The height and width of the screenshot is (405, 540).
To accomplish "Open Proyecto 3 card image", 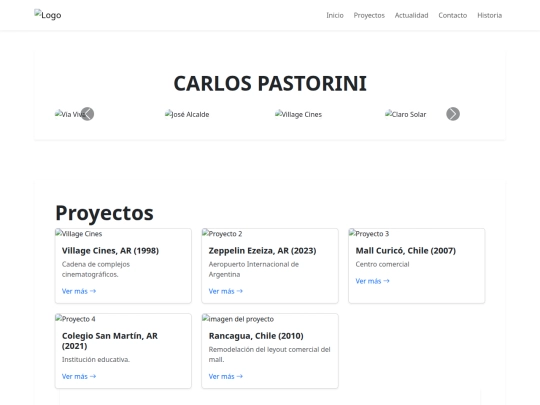I will coord(369,233).
